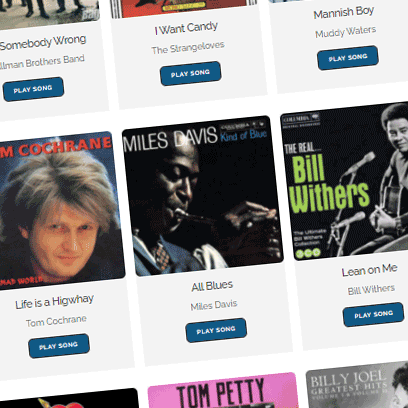Viewport: 408px width, 408px height.
Task: Select the I Want Candy song title
Action: click(x=186, y=28)
